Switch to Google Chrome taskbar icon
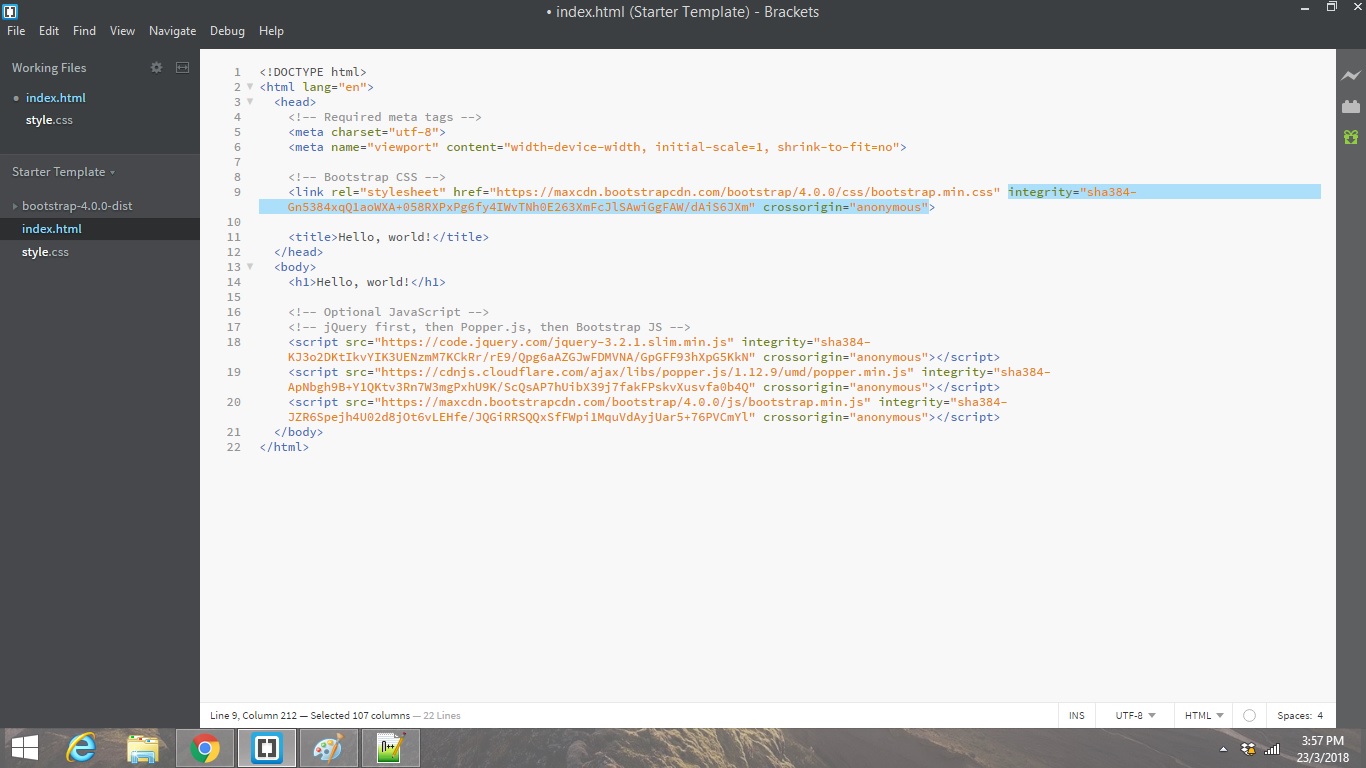Viewport: 1366px width, 768px height. (205, 748)
